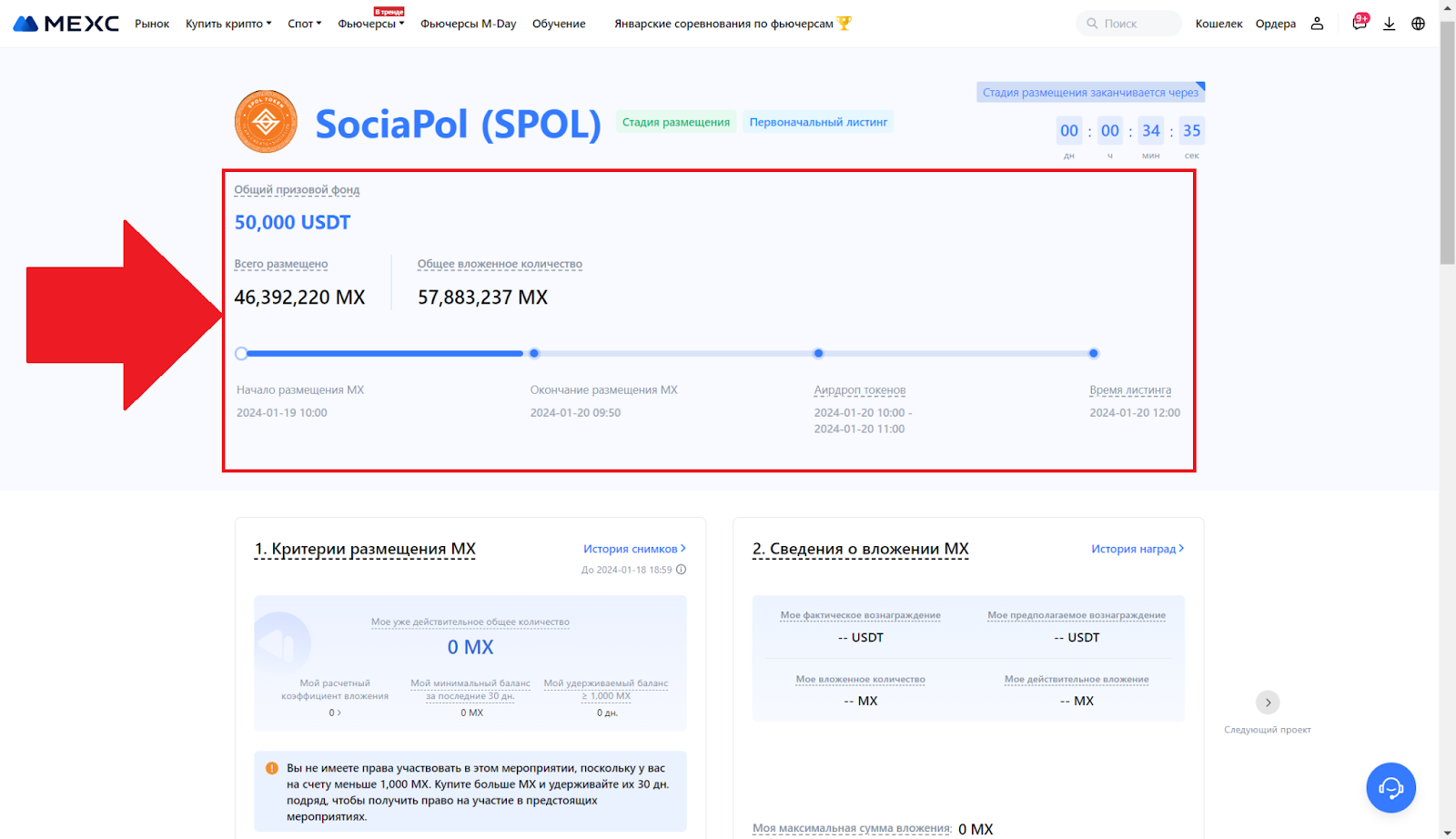
Task: Click the Время листинга timeline marker
Action: 1093,353
